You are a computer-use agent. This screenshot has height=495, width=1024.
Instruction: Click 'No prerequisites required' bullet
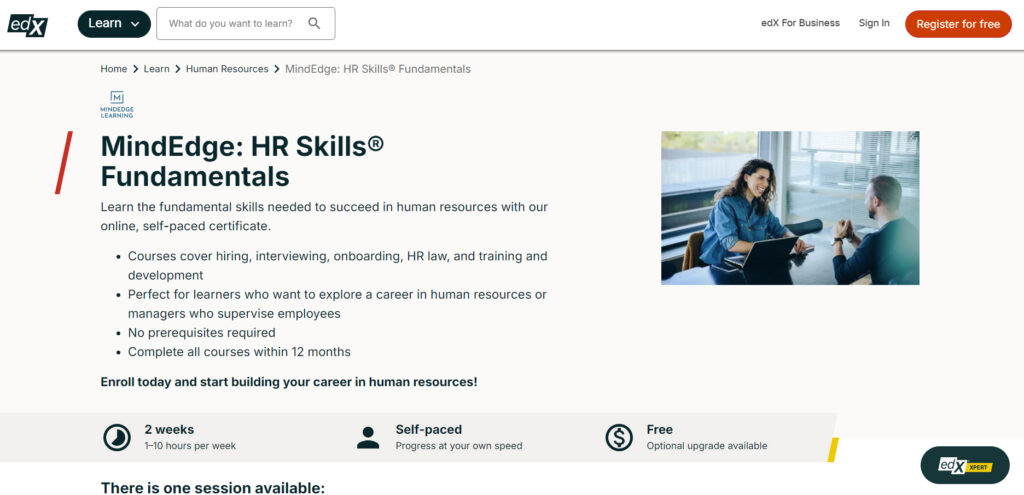tap(202, 333)
